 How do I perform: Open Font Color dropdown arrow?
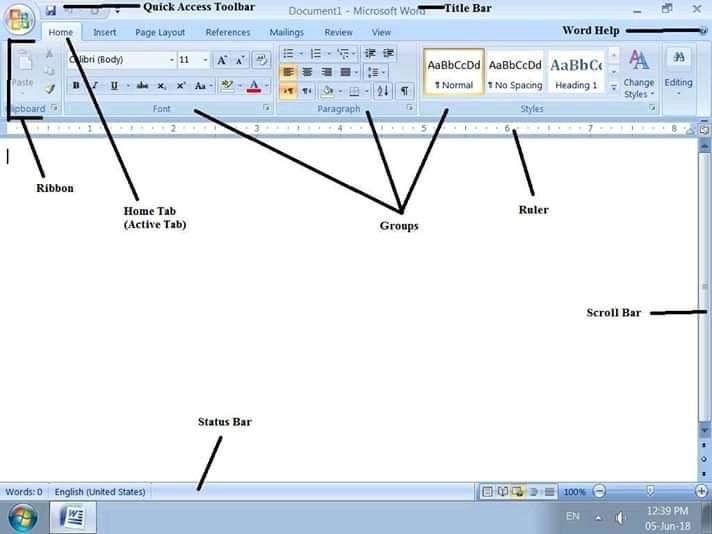click(267, 86)
